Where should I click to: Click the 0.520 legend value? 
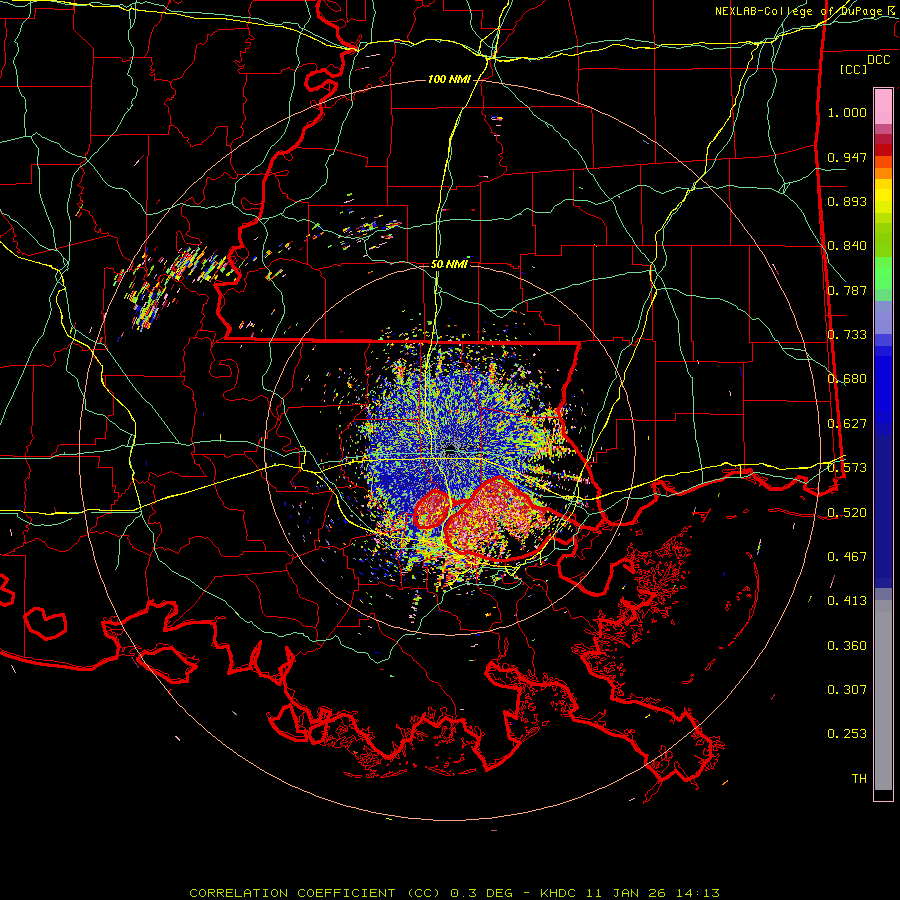[847, 512]
